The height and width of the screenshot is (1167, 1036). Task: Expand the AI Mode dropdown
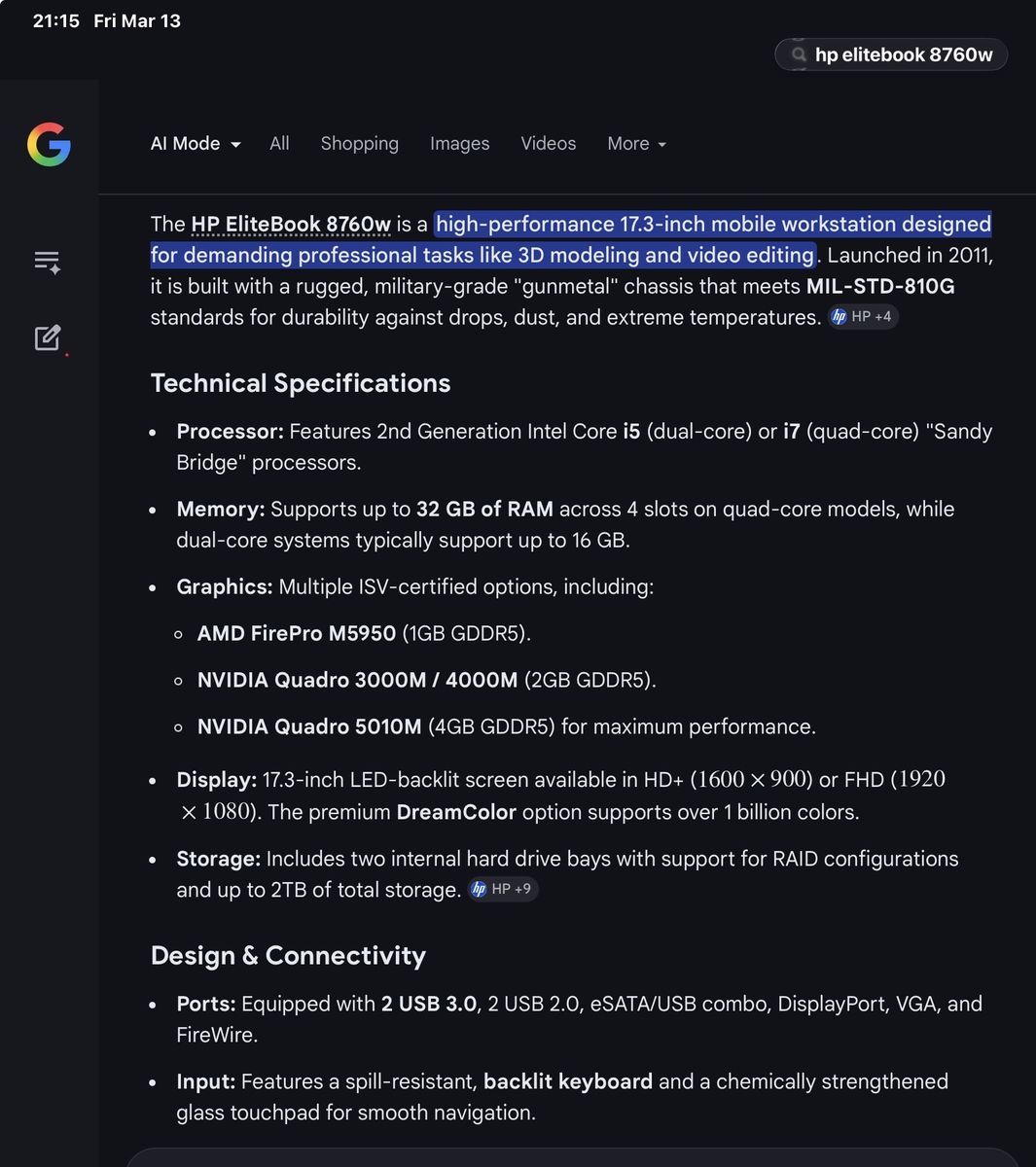tap(196, 144)
